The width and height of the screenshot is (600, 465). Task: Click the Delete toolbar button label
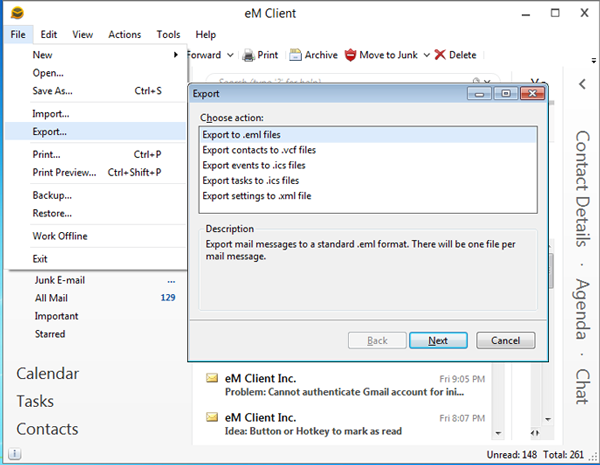[463, 55]
